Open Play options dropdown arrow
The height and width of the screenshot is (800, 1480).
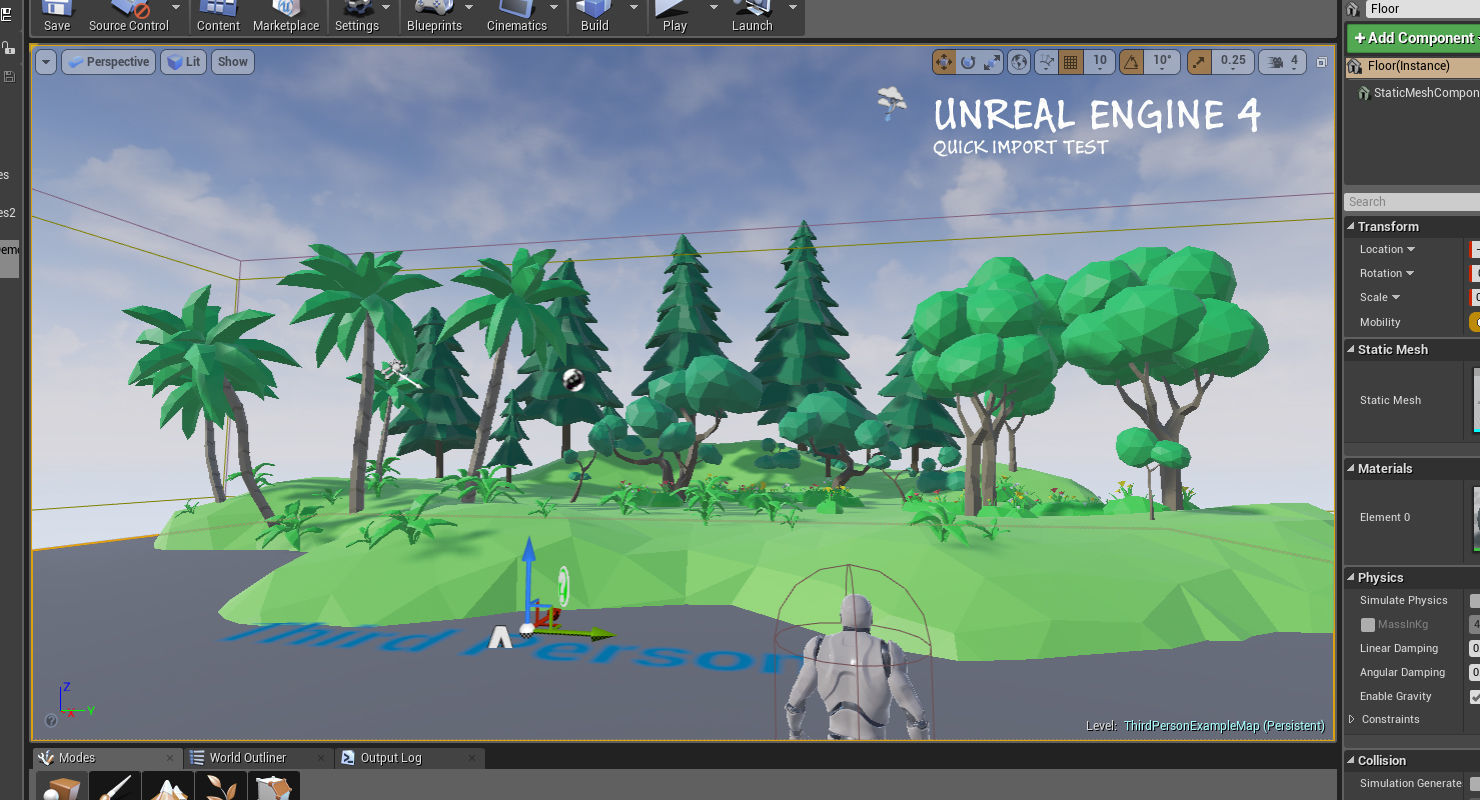tap(714, 6)
